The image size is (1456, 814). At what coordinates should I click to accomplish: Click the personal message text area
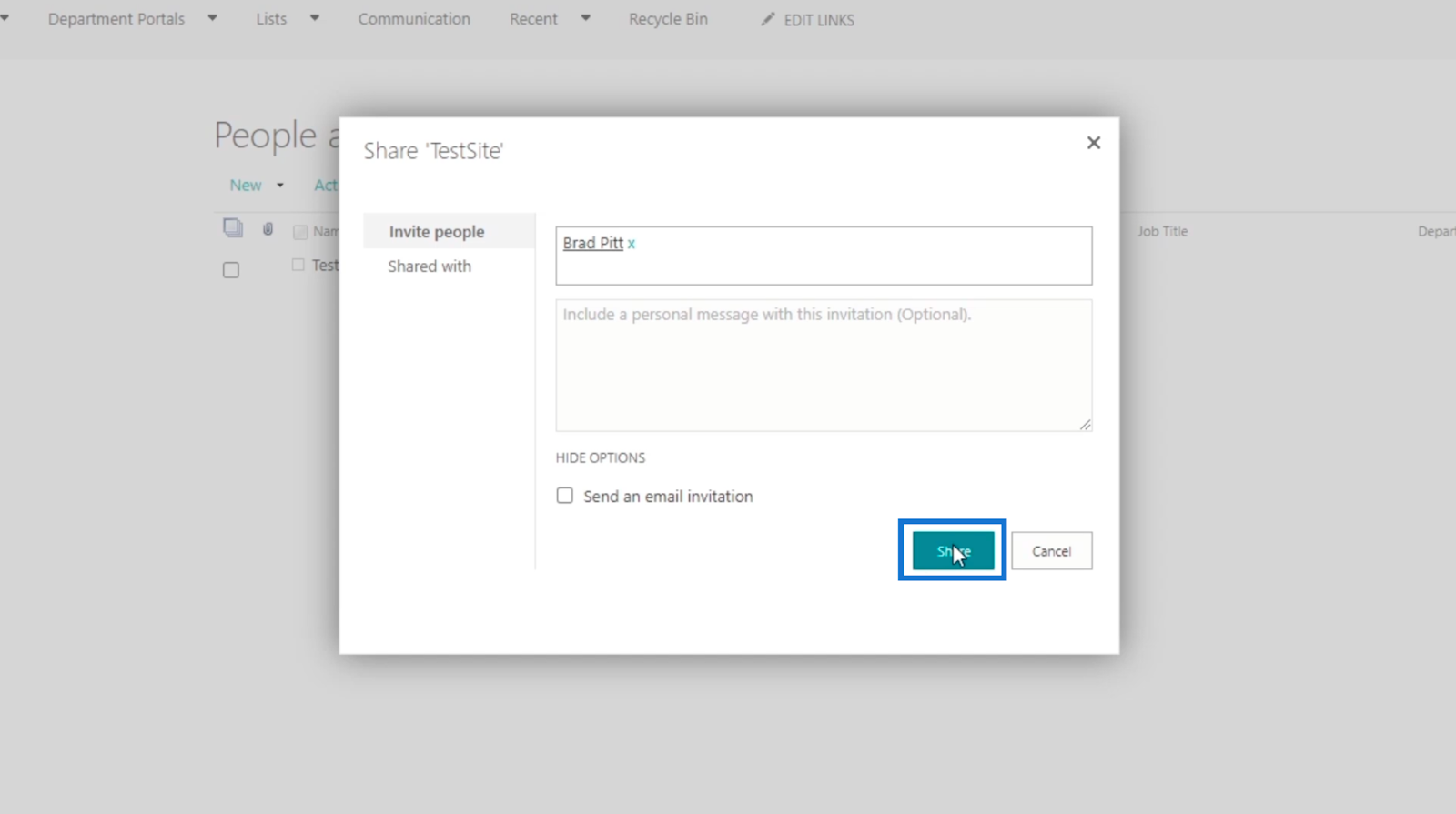click(824, 366)
